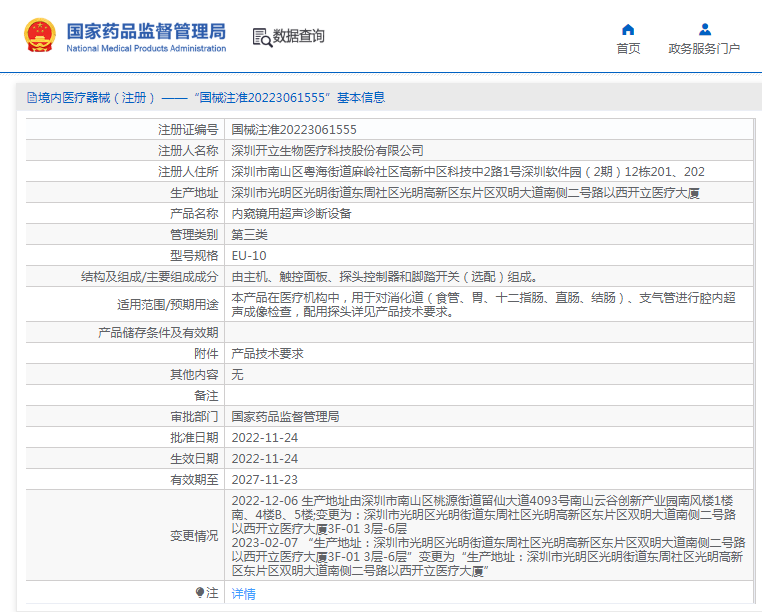Click the 境内医疗器械（注册）基本信息 heading

[x=207, y=98]
